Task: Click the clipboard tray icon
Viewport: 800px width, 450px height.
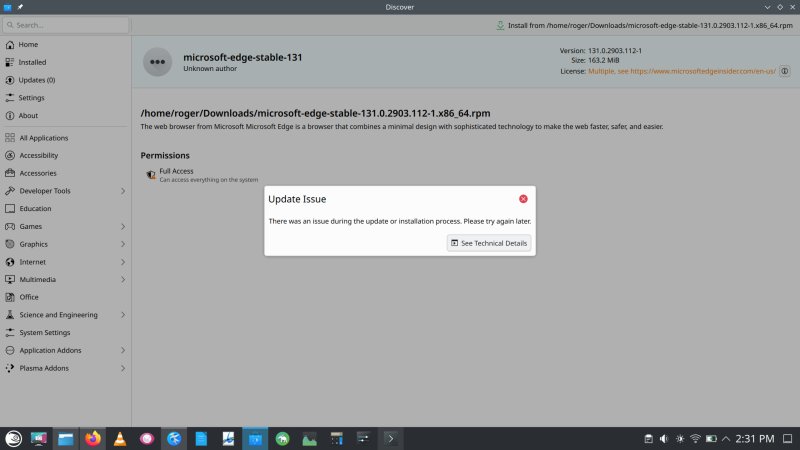Action: point(648,439)
